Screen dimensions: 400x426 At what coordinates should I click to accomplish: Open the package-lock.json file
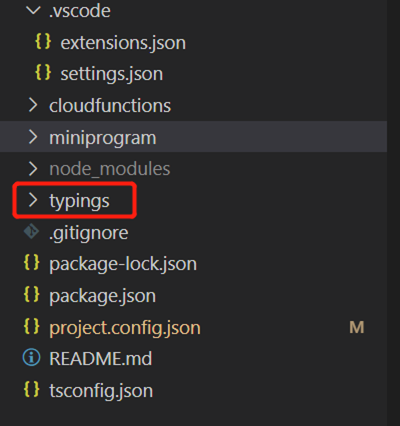(x=123, y=264)
